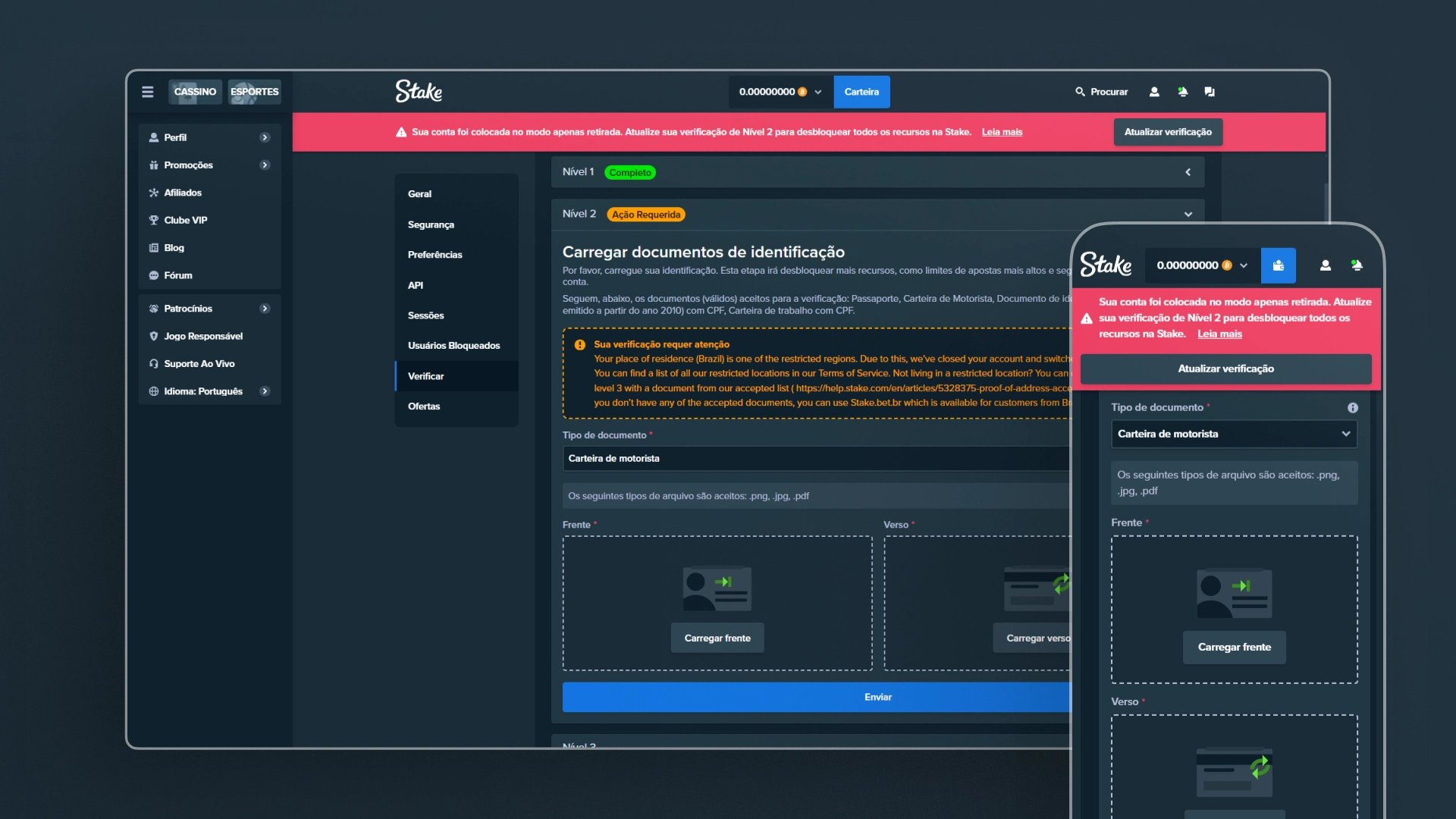Open the desktop Leia mais link
The width and height of the screenshot is (1456, 819).
tap(1002, 132)
